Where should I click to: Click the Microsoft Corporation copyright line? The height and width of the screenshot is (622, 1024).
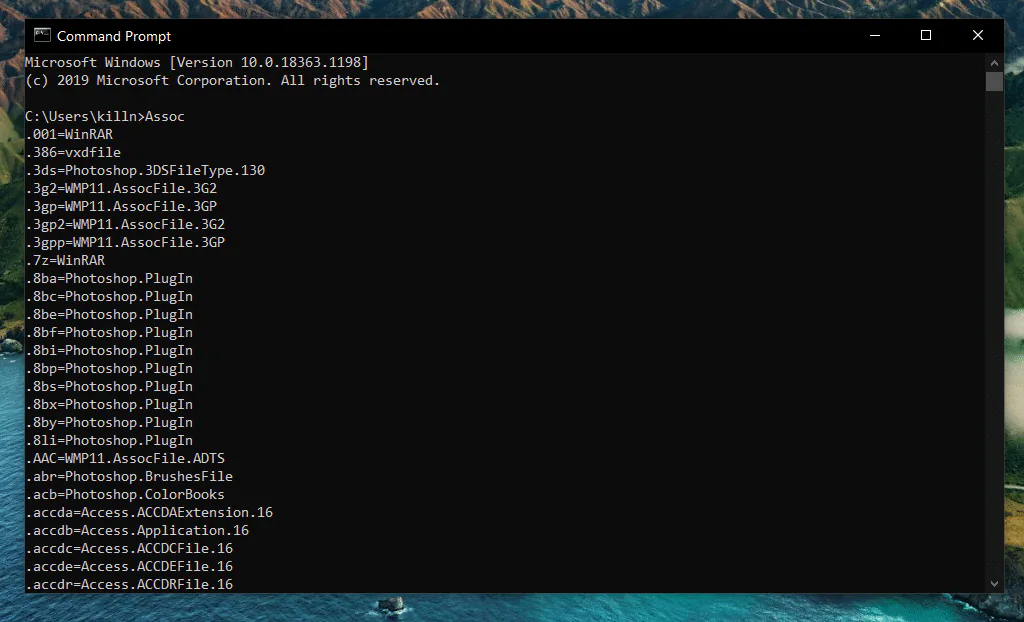point(232,80)
